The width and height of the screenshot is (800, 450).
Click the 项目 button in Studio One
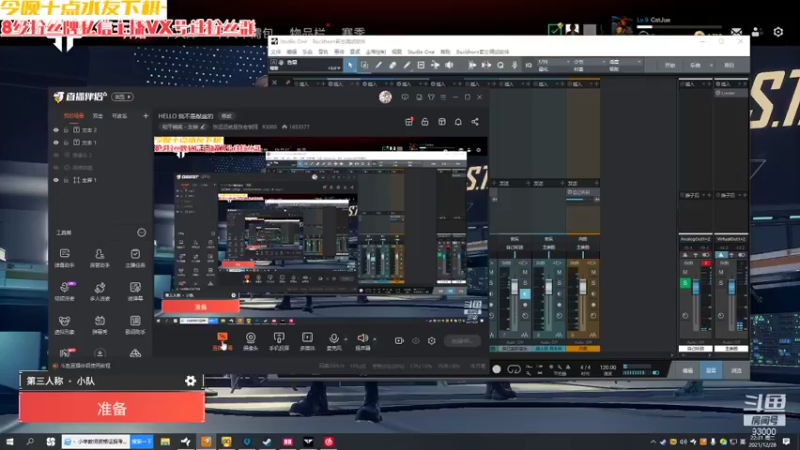pyautogui.click(x=729, y=65)
